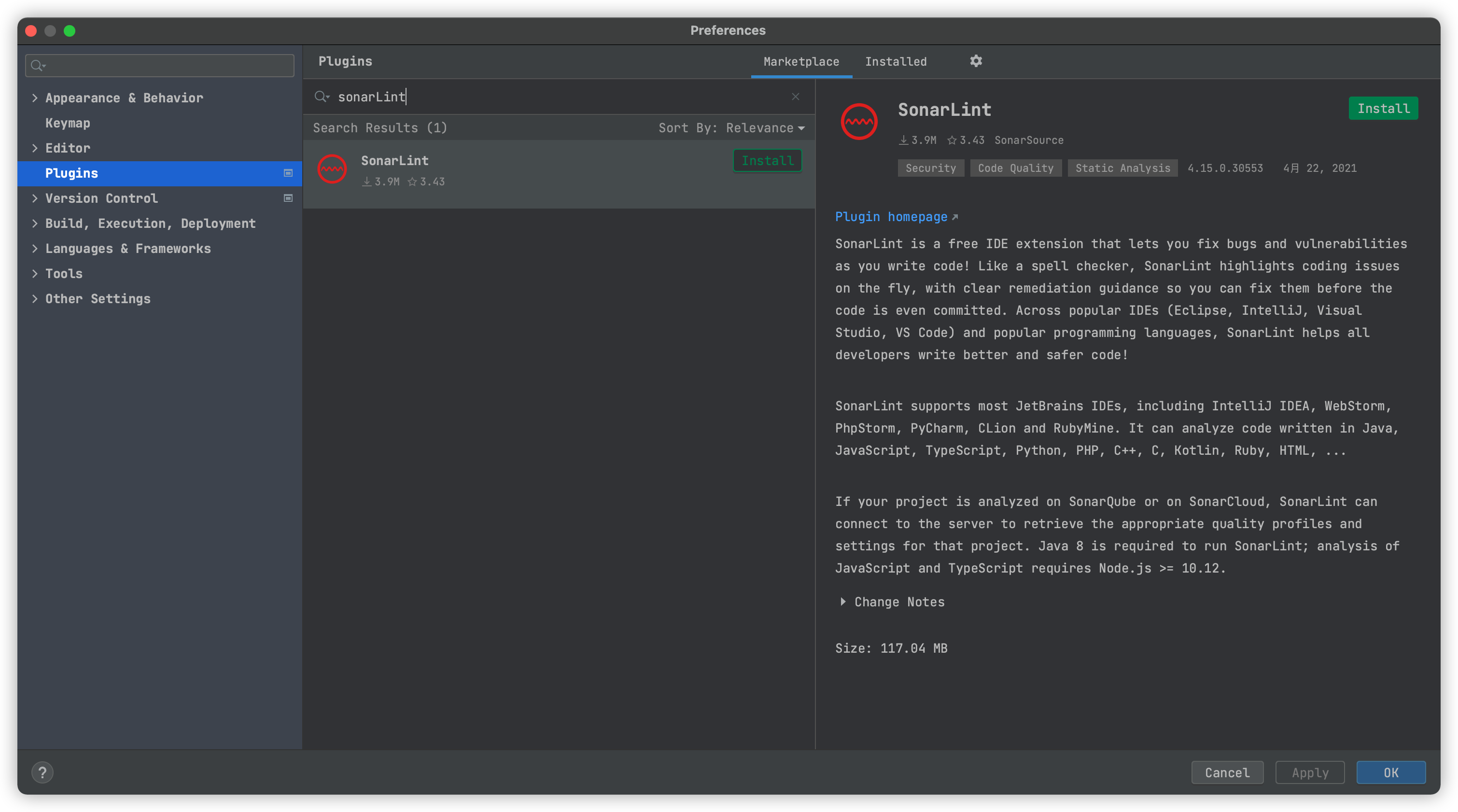This screenshot has width=1458, height=812.
Task: Select Keymap in the settings tree
Action: click(x=68, y=123)
